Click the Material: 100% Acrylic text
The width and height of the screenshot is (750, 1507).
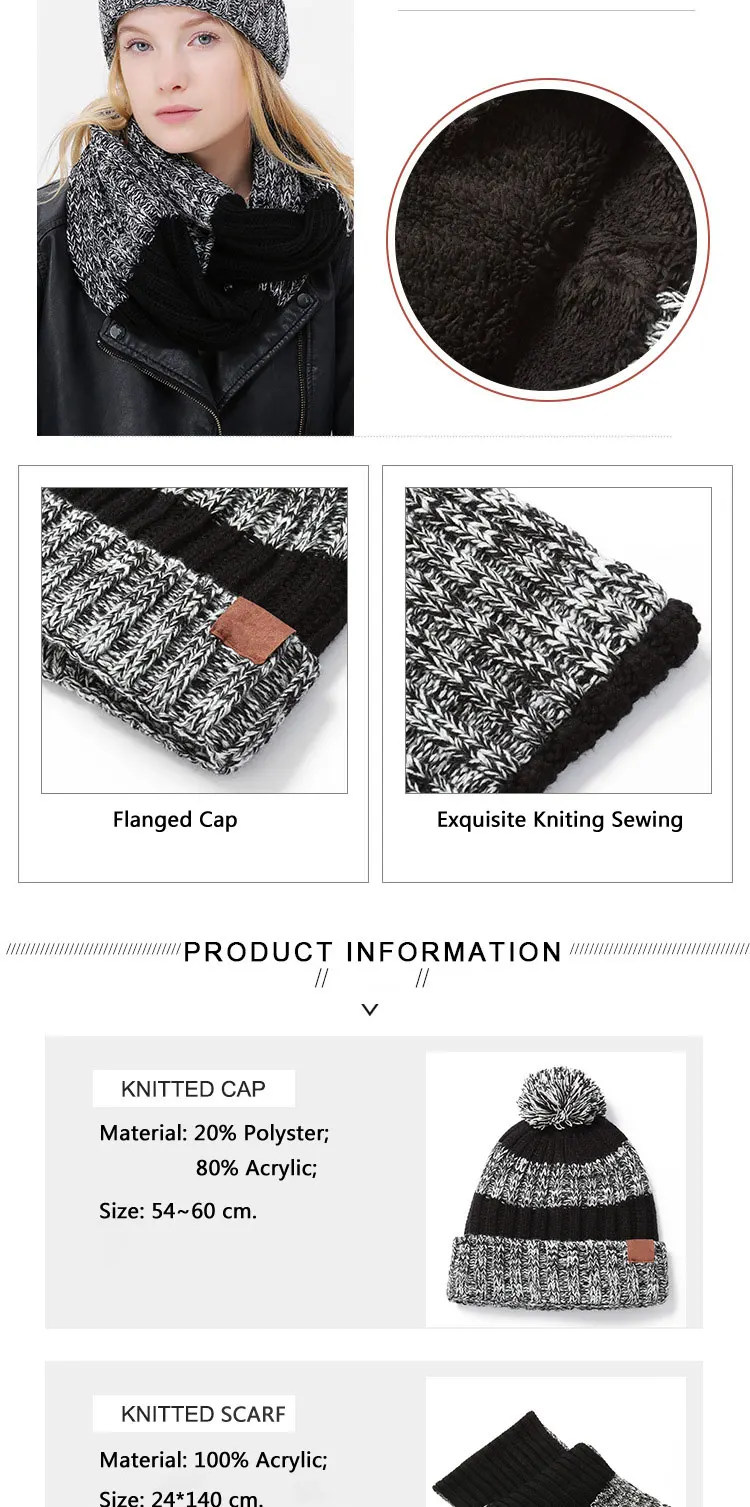[213, 1460]
